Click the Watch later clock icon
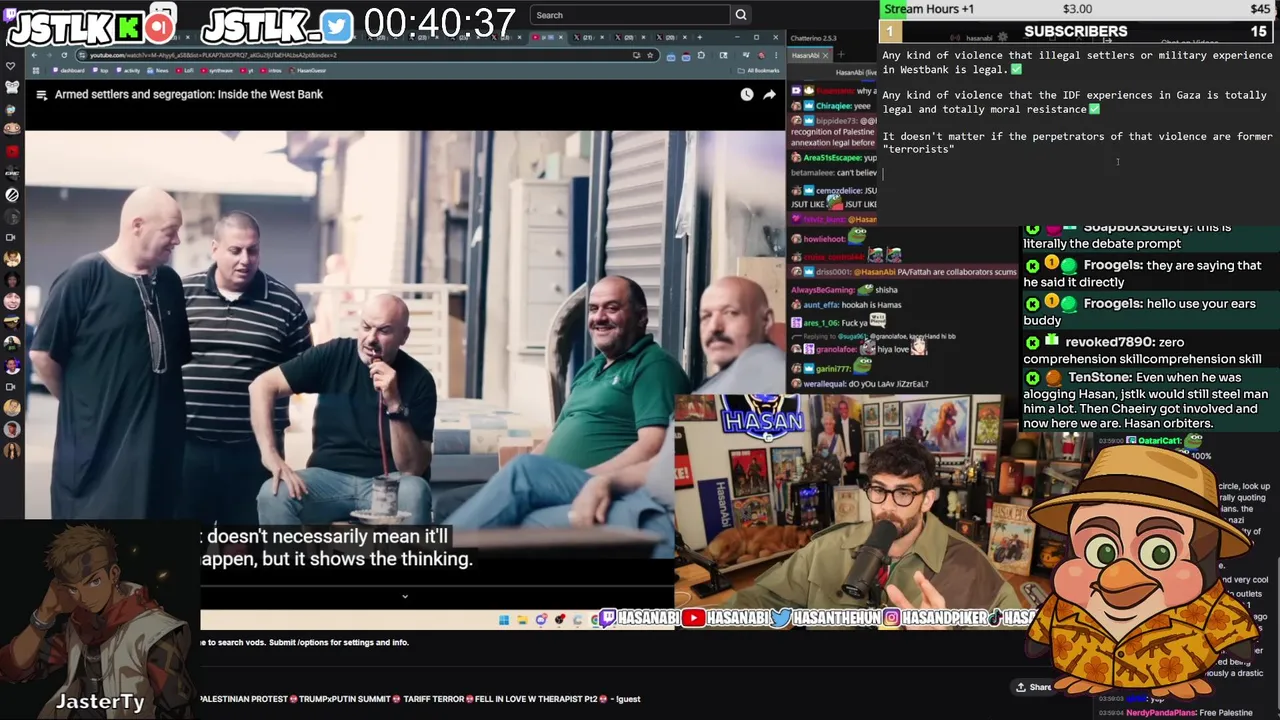 747,95
